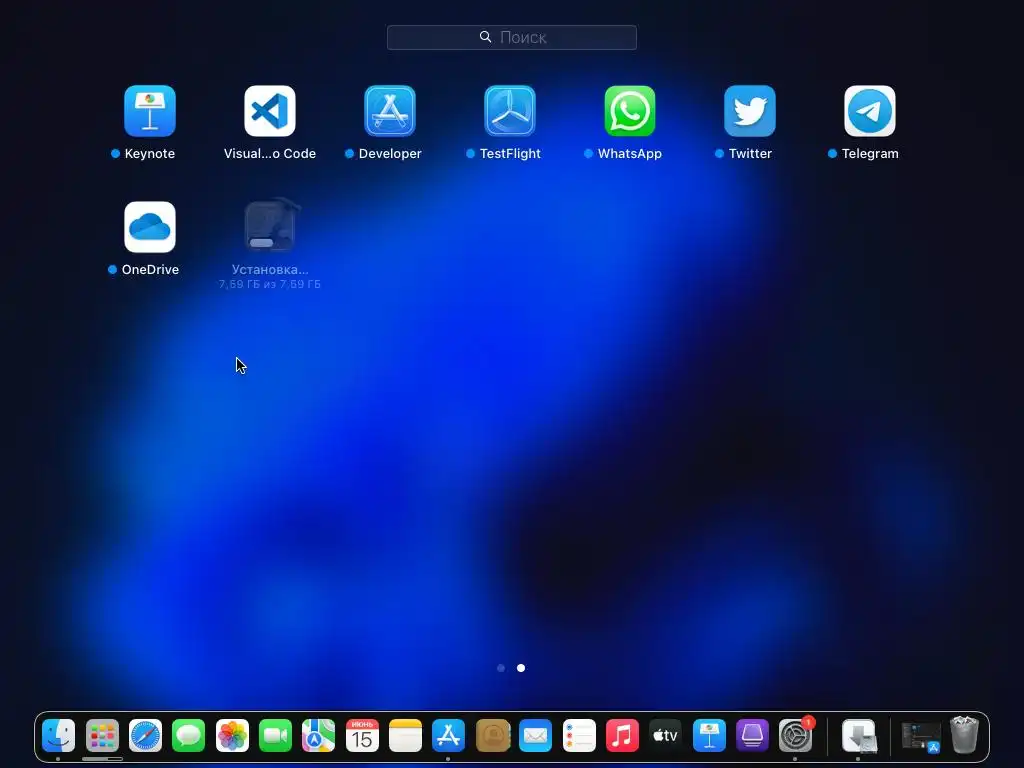
Task: Open the recent window thumbnail in the Dock
Action: coord(921,737)
